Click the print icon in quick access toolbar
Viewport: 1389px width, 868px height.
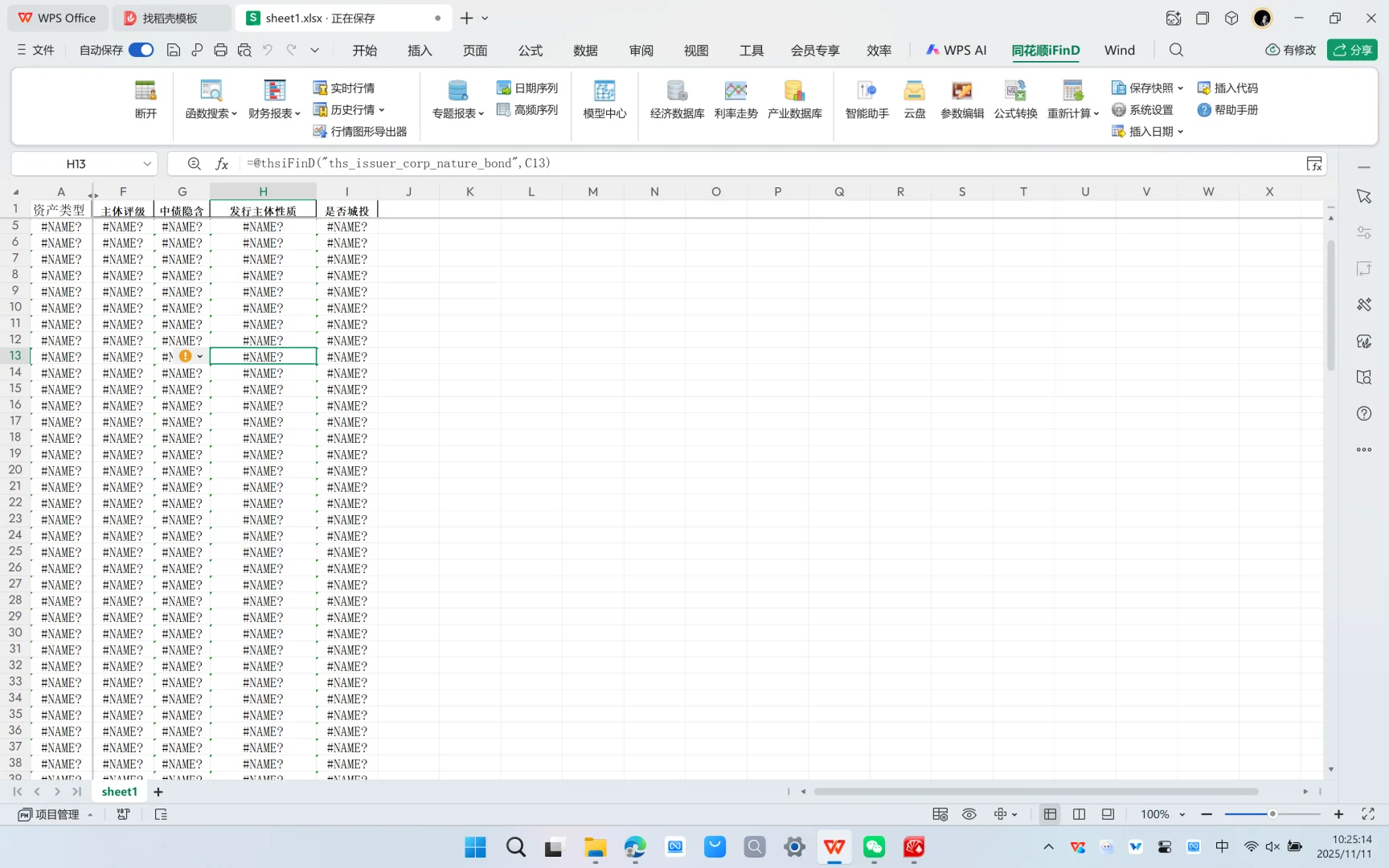tap(220, 50)
